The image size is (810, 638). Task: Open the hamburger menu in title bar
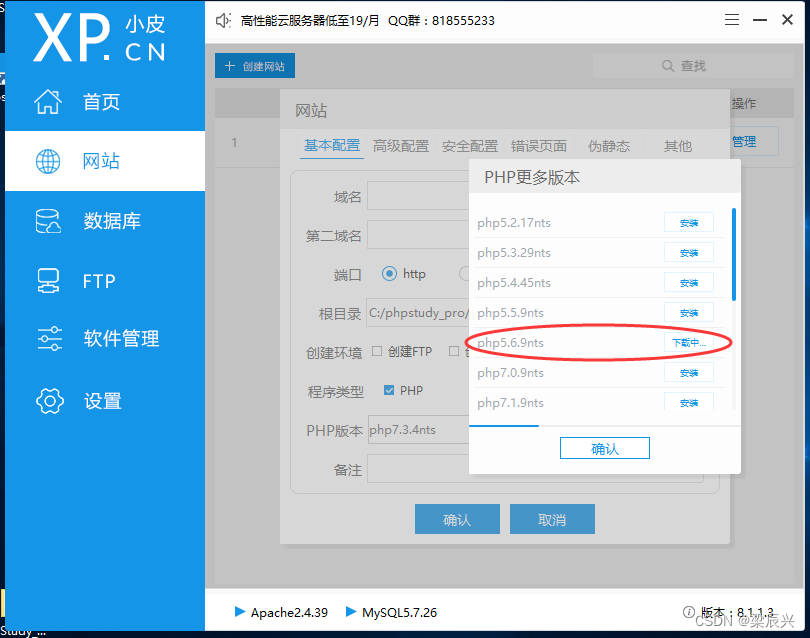pyautogui.click(x=731, y=20)
